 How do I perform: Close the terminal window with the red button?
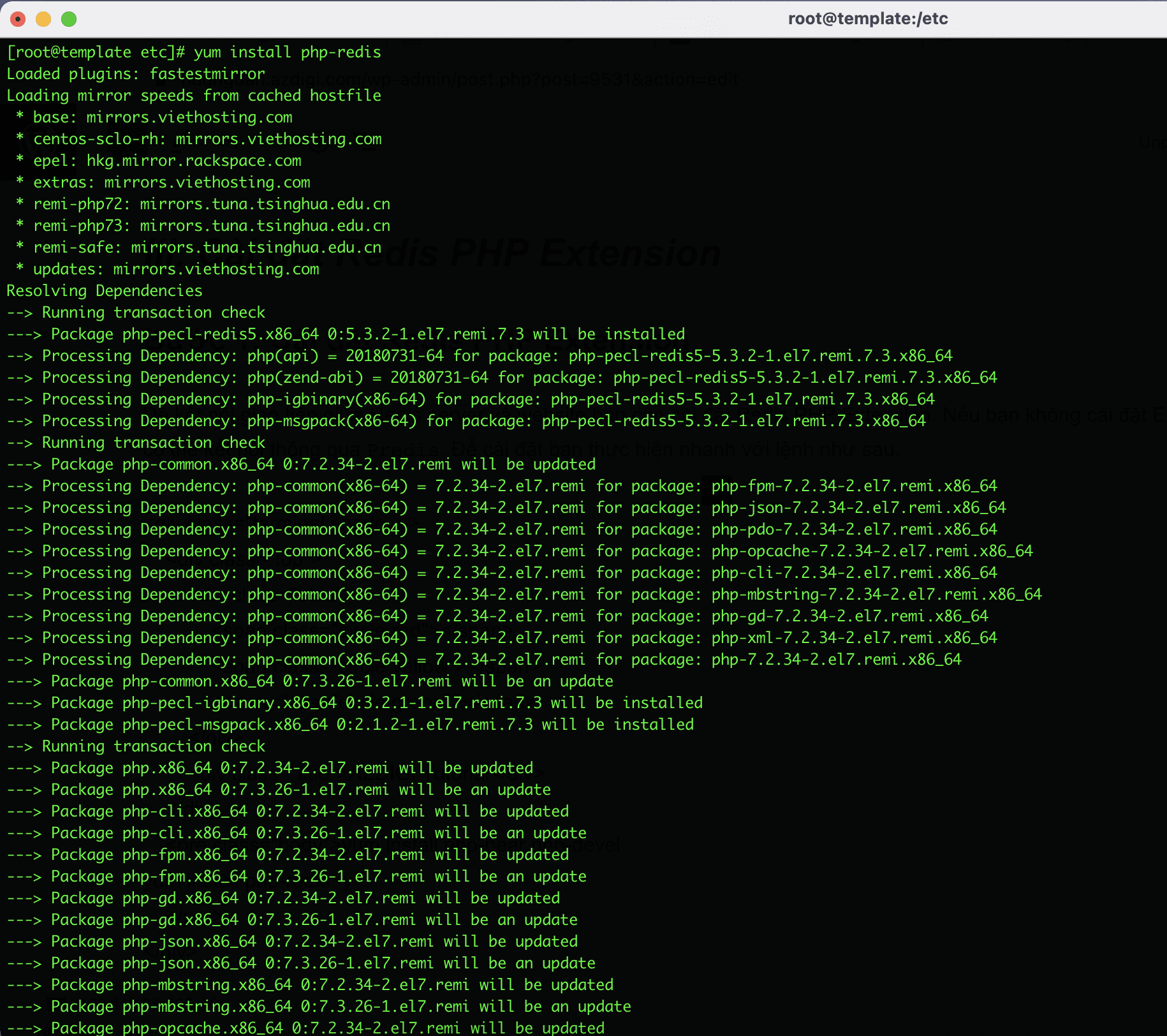[18, 19]
